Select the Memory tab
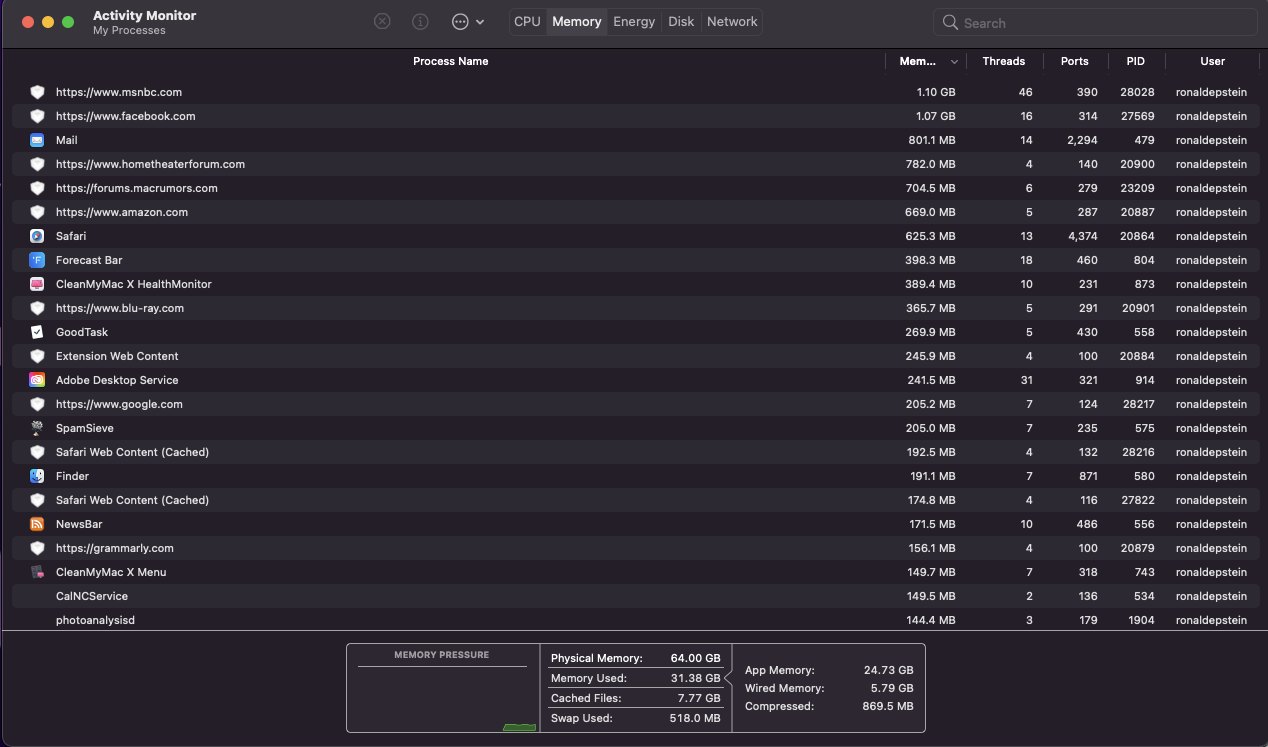The image size is (1268, 747). click(577, 21)
